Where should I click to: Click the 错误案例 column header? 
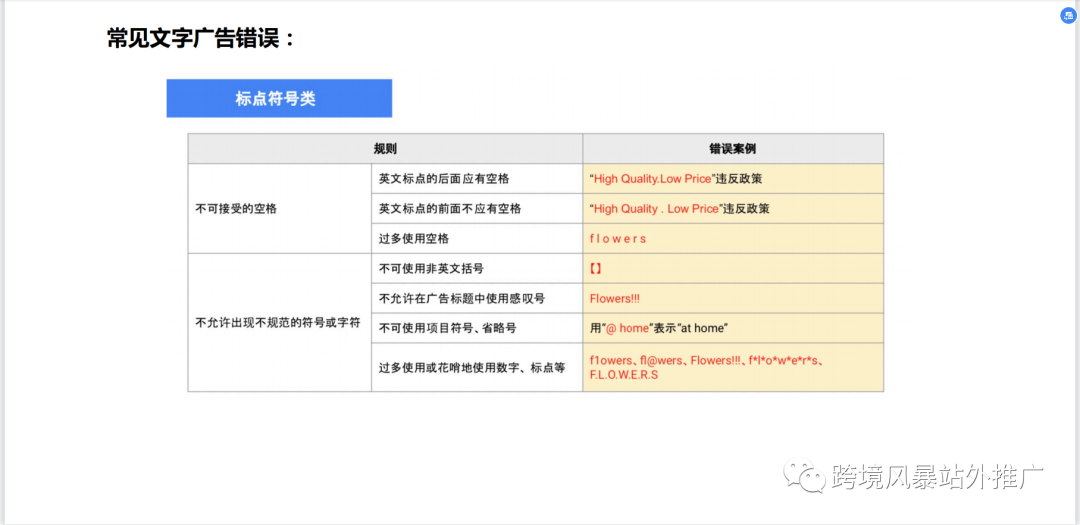click(733, 149)
